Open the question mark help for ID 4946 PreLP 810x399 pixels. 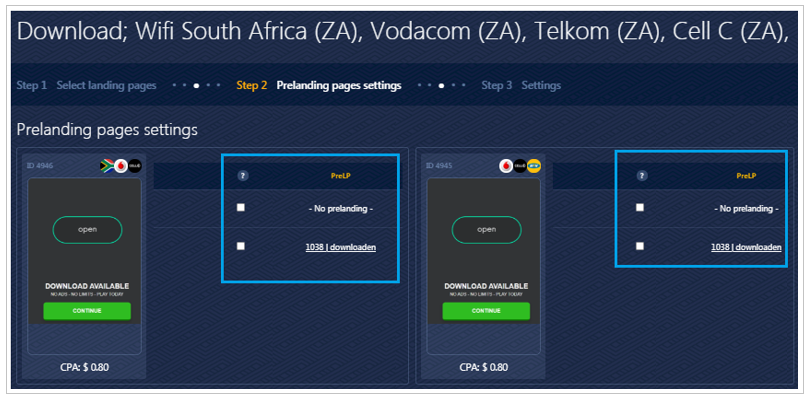pyautogui.click(x=243, y=176)
